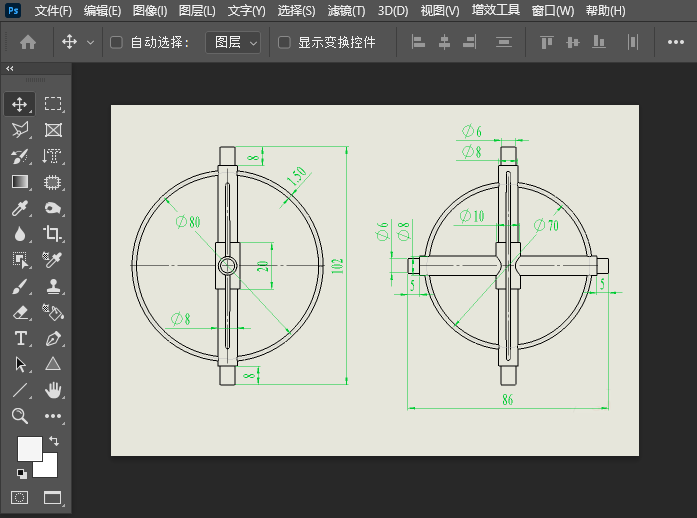Viewport: 697px width, 518px height.
Task: Open the 文件(F) menu
Action: 53,11
